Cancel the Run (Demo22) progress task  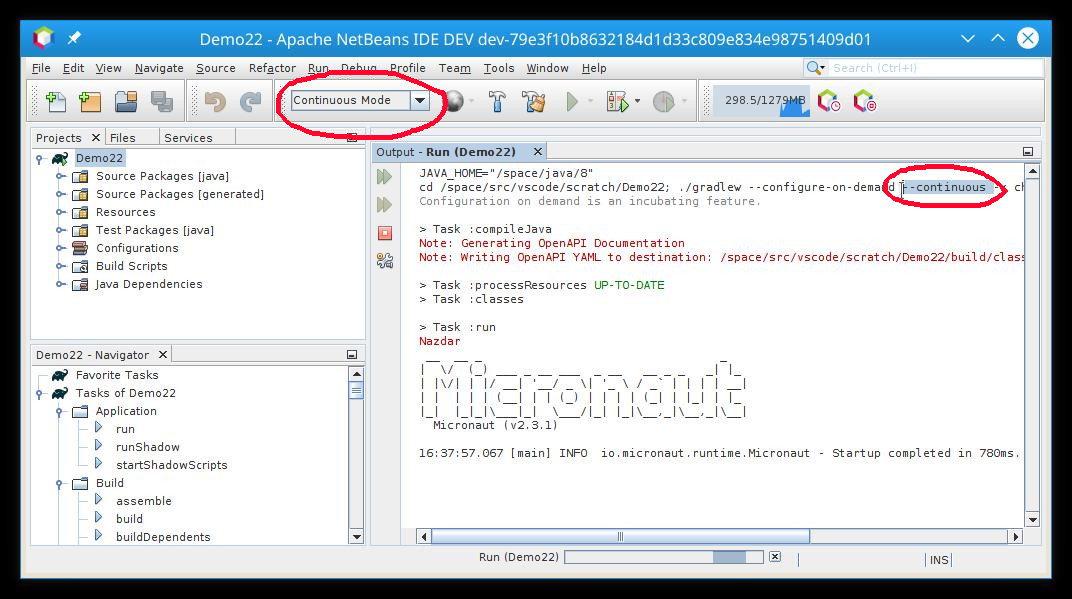click(x=775, y=557)
